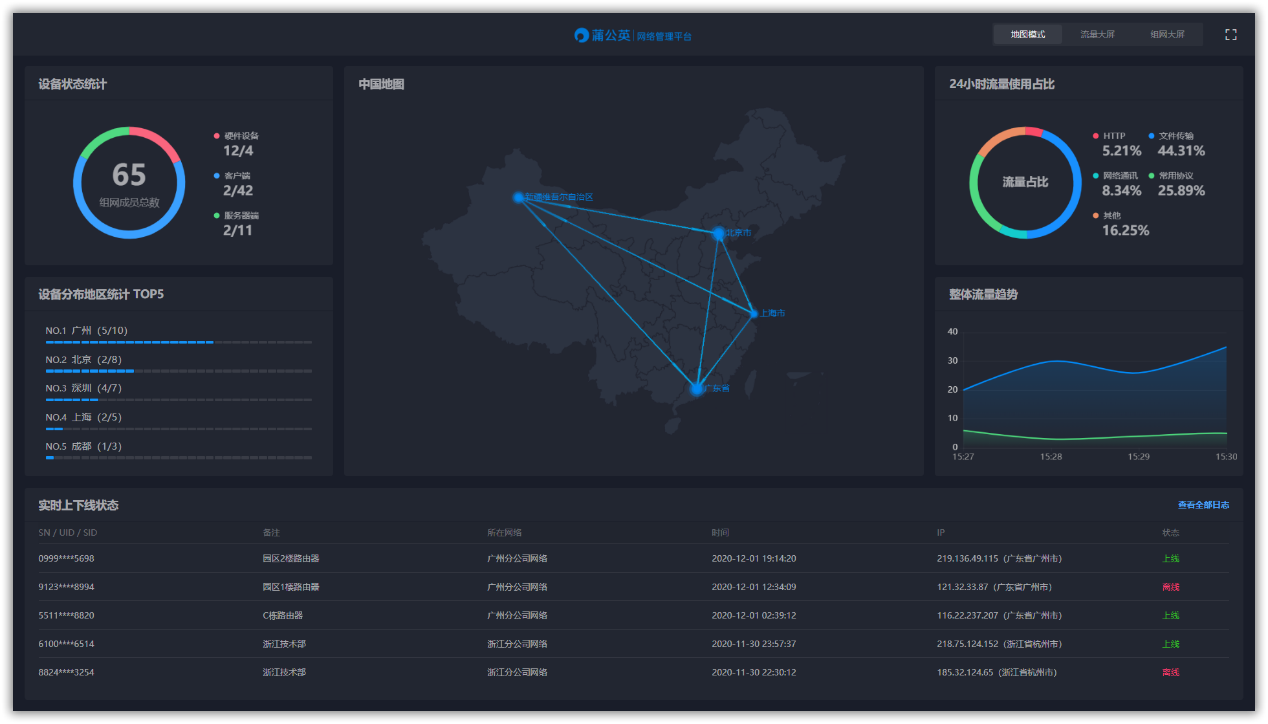Click the 园区2楼路由器 remark cell
This screenshot has height=724, width=1268.
291,558
